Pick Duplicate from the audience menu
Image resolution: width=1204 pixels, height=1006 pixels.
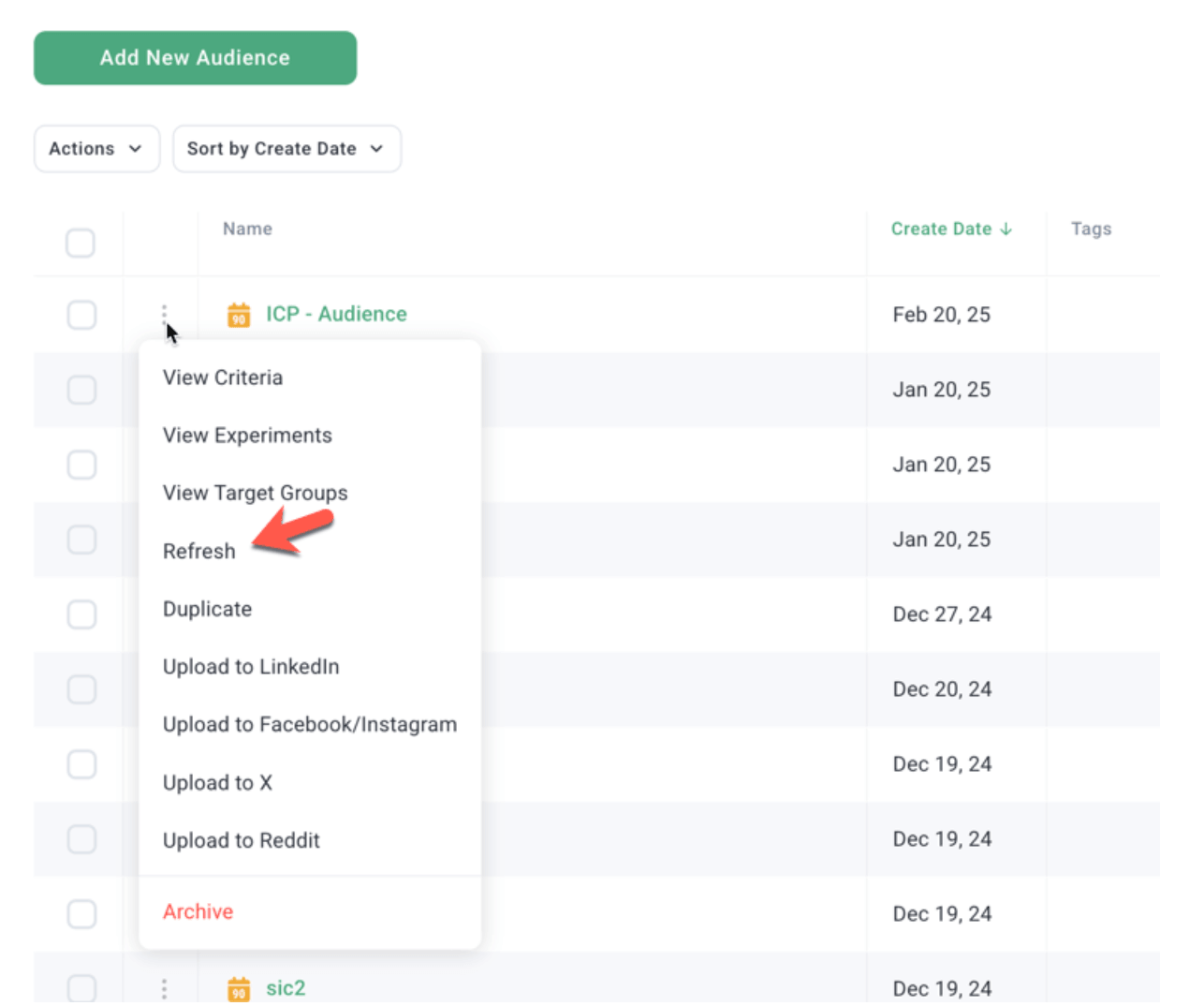pyautogui.click(x=207, y=609)
